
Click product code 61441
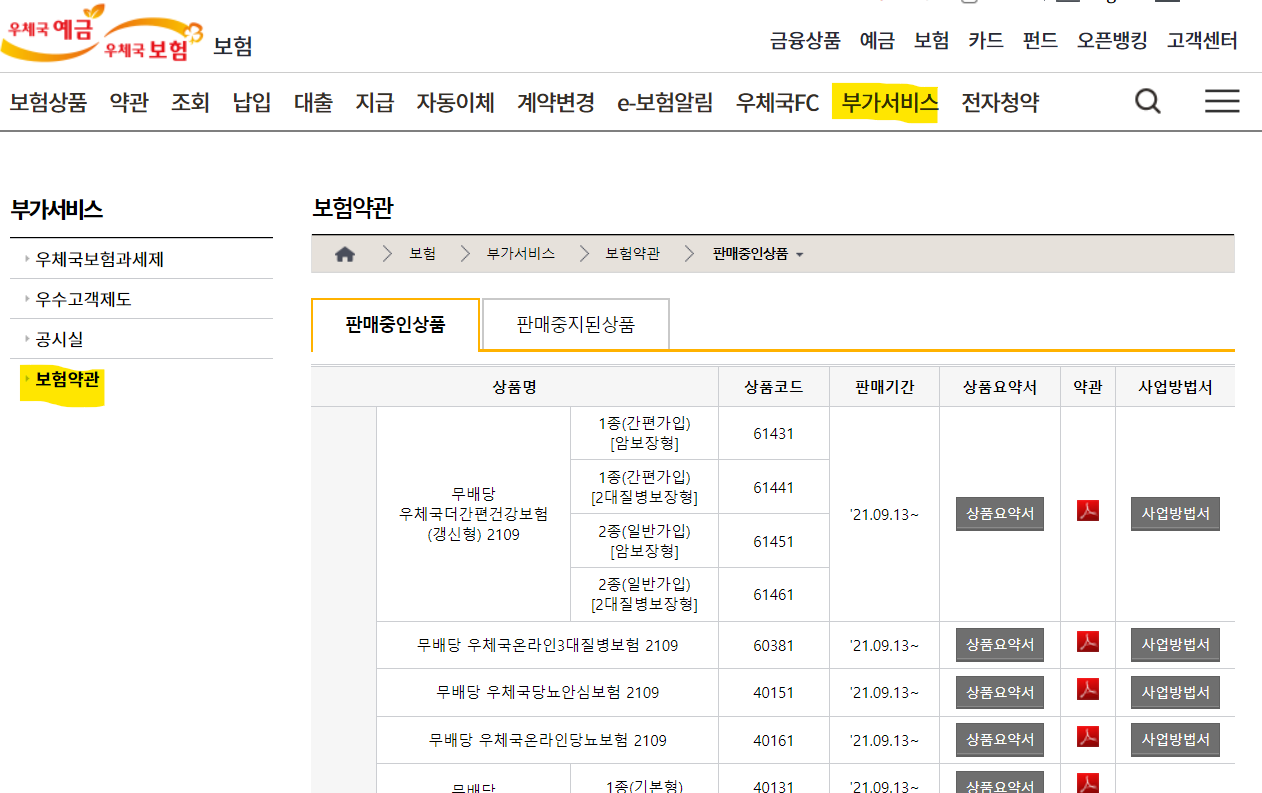tap(773, 487)
